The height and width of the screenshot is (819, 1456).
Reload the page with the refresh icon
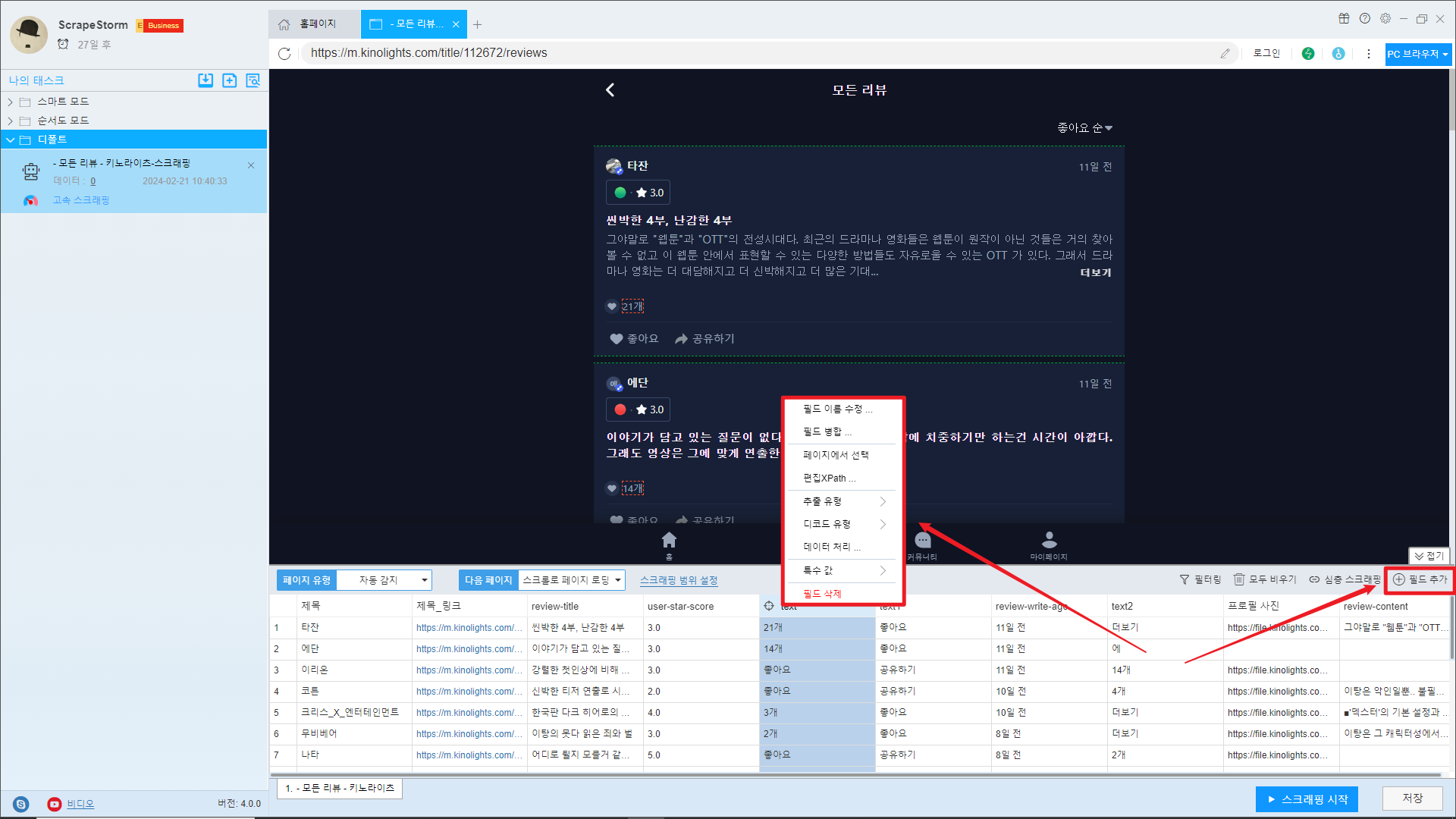pyautogui.click(x=284, y=53)
